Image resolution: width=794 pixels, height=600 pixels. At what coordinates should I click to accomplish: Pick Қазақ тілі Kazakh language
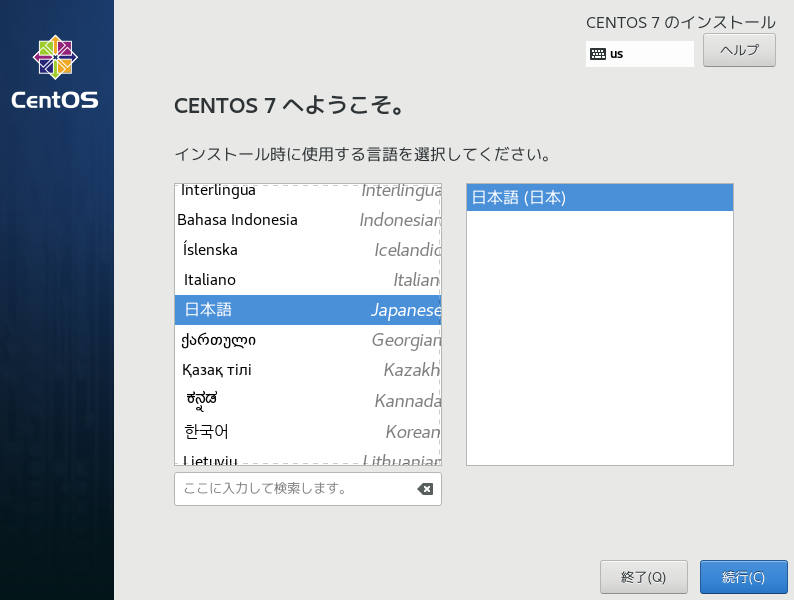308,370
